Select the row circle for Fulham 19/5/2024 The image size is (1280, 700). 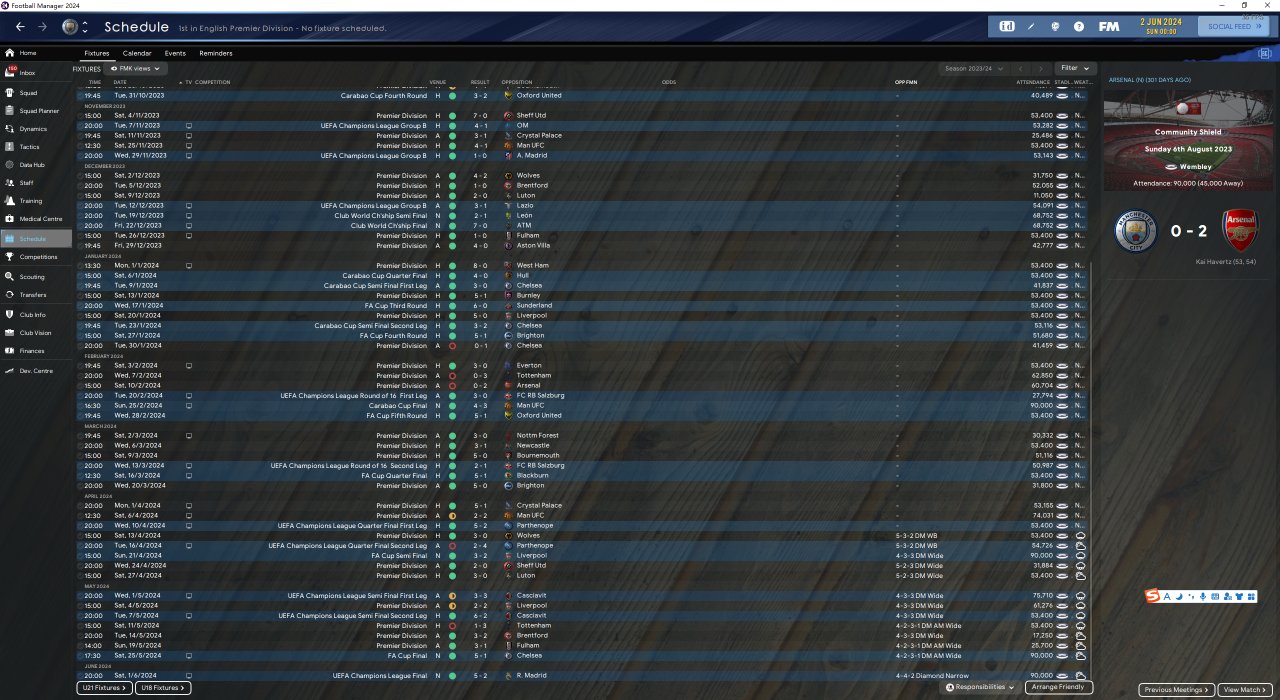pos(81,646)
